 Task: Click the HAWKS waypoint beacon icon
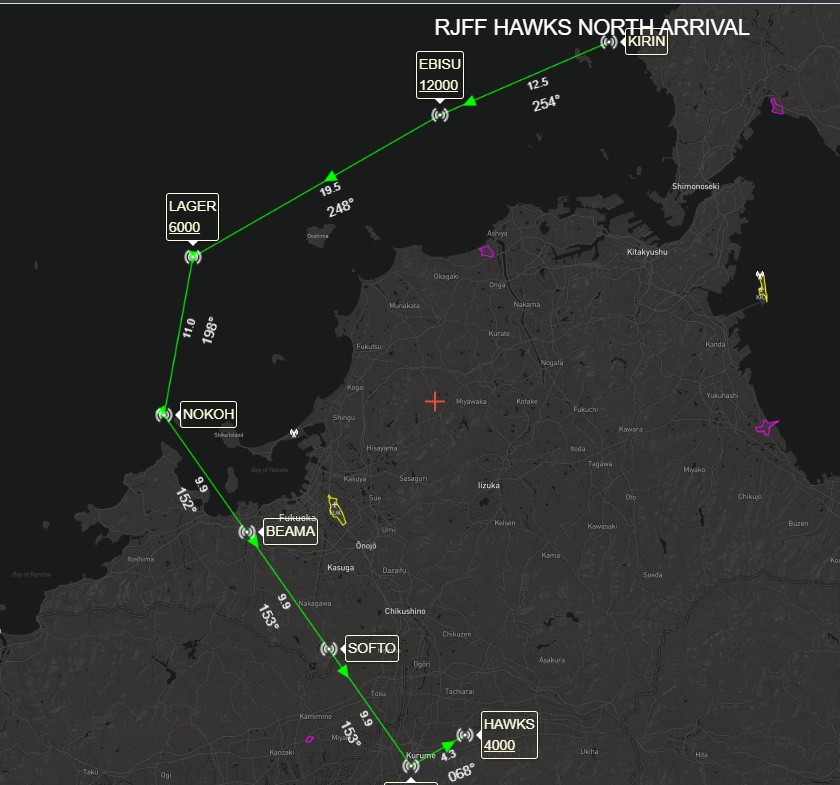(x=465, y=735)
